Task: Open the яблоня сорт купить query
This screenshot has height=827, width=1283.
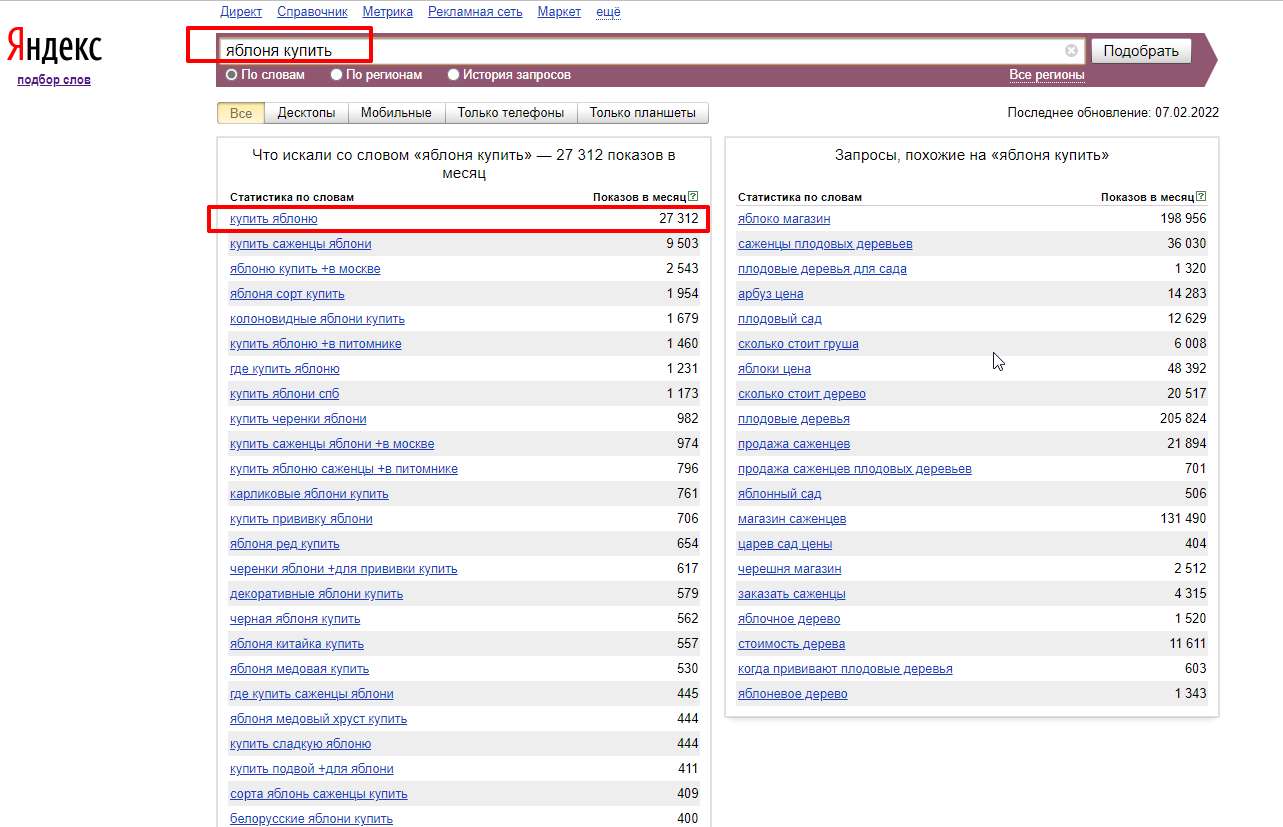Action: pyautogui.click(x=287, y=294)
